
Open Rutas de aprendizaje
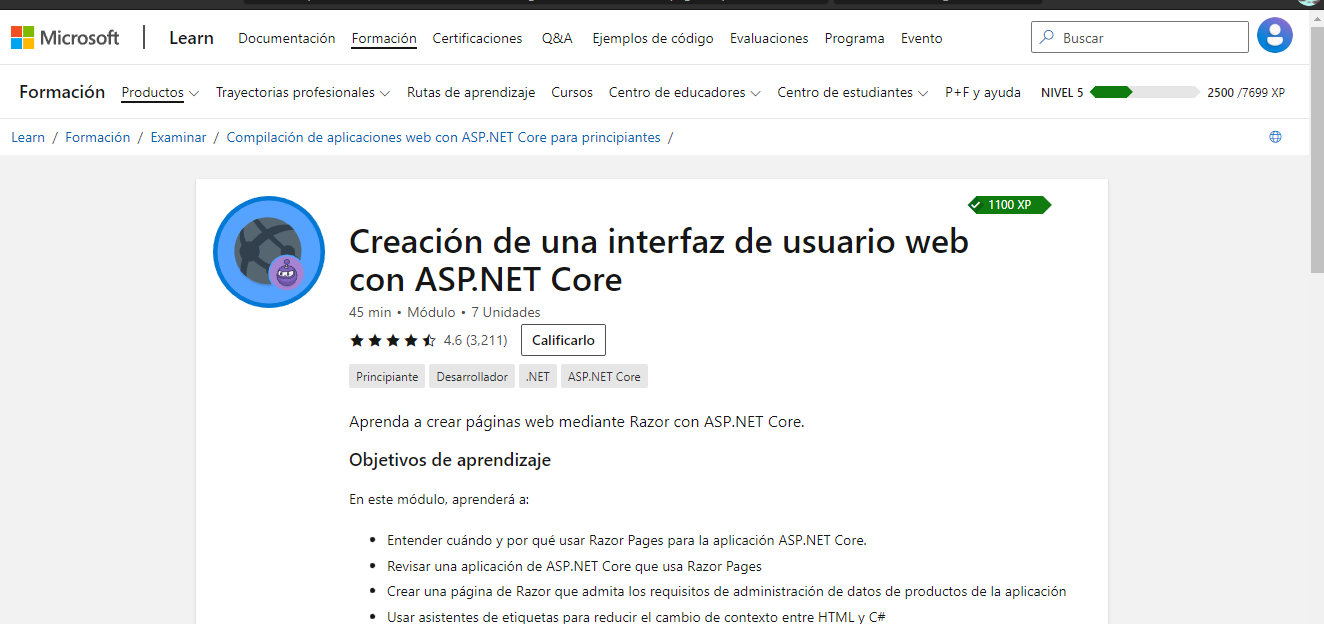point(471,92)
